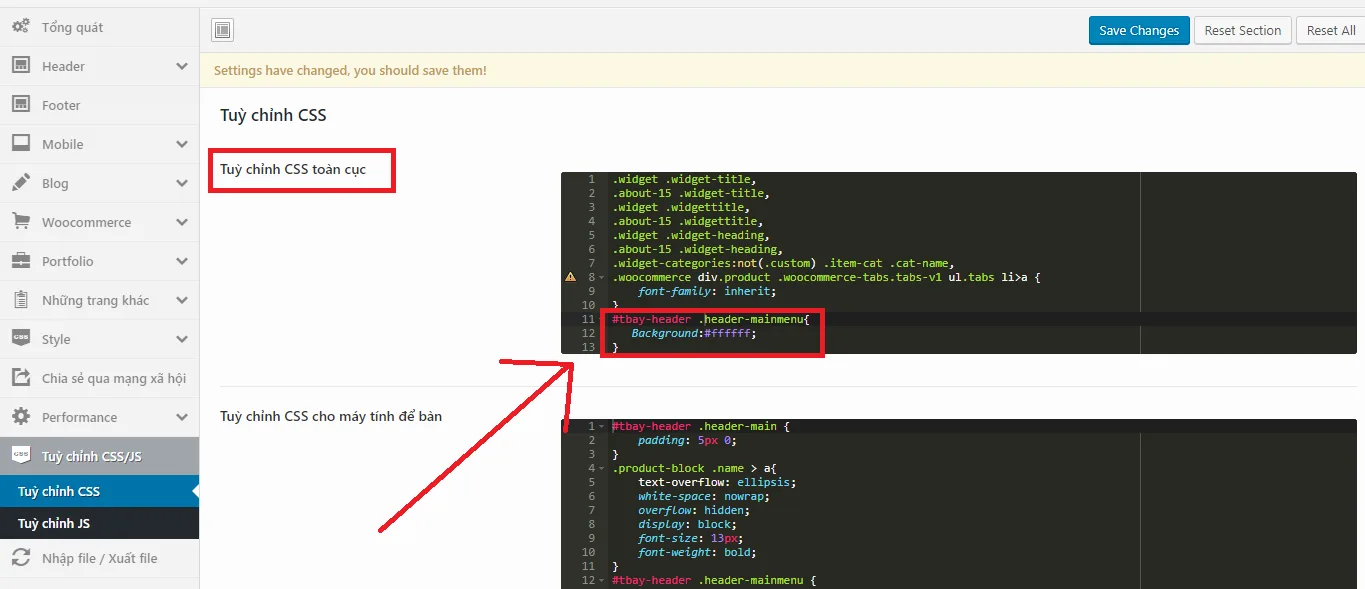Expand the Woocommerce menu chevron
Screen dimensions: 1365x589
click(181, 222)
